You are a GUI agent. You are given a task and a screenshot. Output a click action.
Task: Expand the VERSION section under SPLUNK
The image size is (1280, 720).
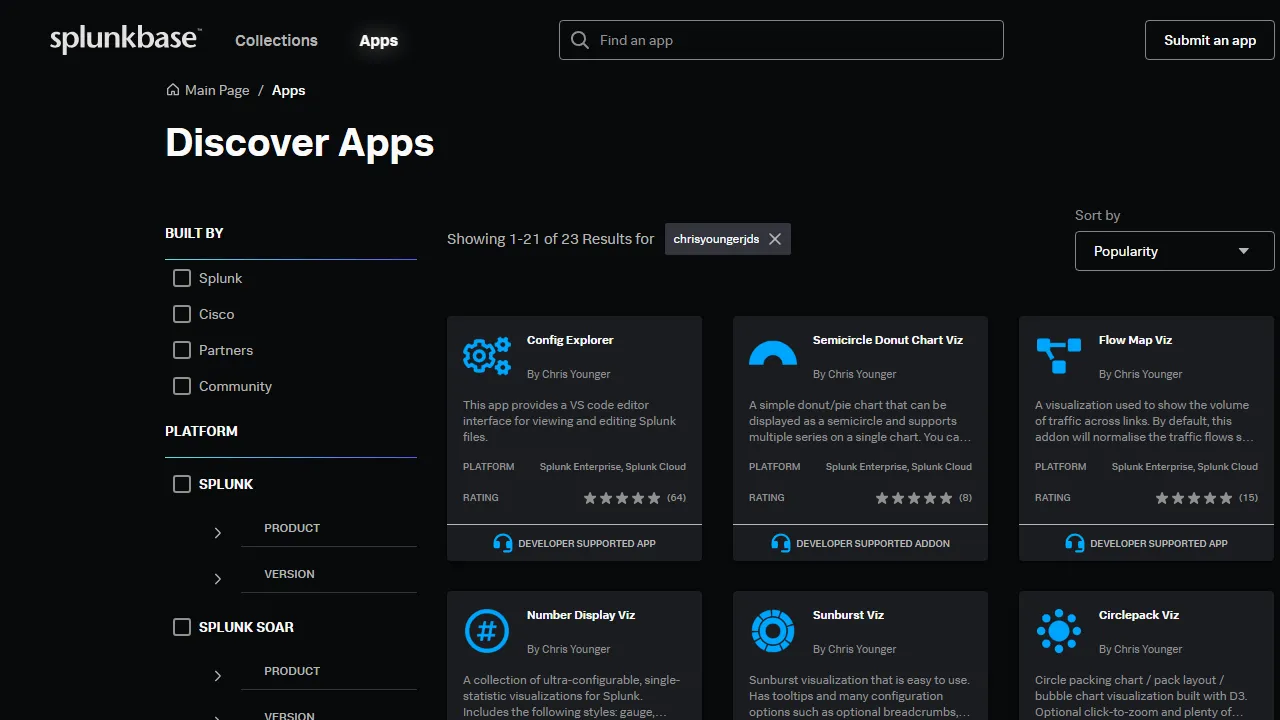217,578
